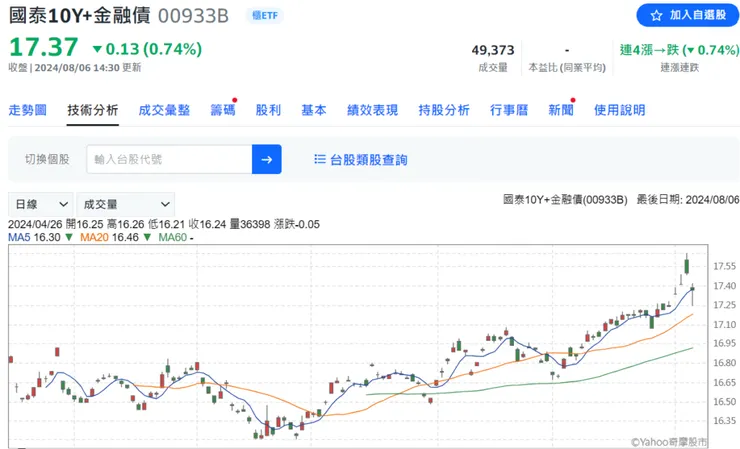
Task: Click the 國泰10Y+金融債 title
Action: pyautogui.click(x=80, y=16)
